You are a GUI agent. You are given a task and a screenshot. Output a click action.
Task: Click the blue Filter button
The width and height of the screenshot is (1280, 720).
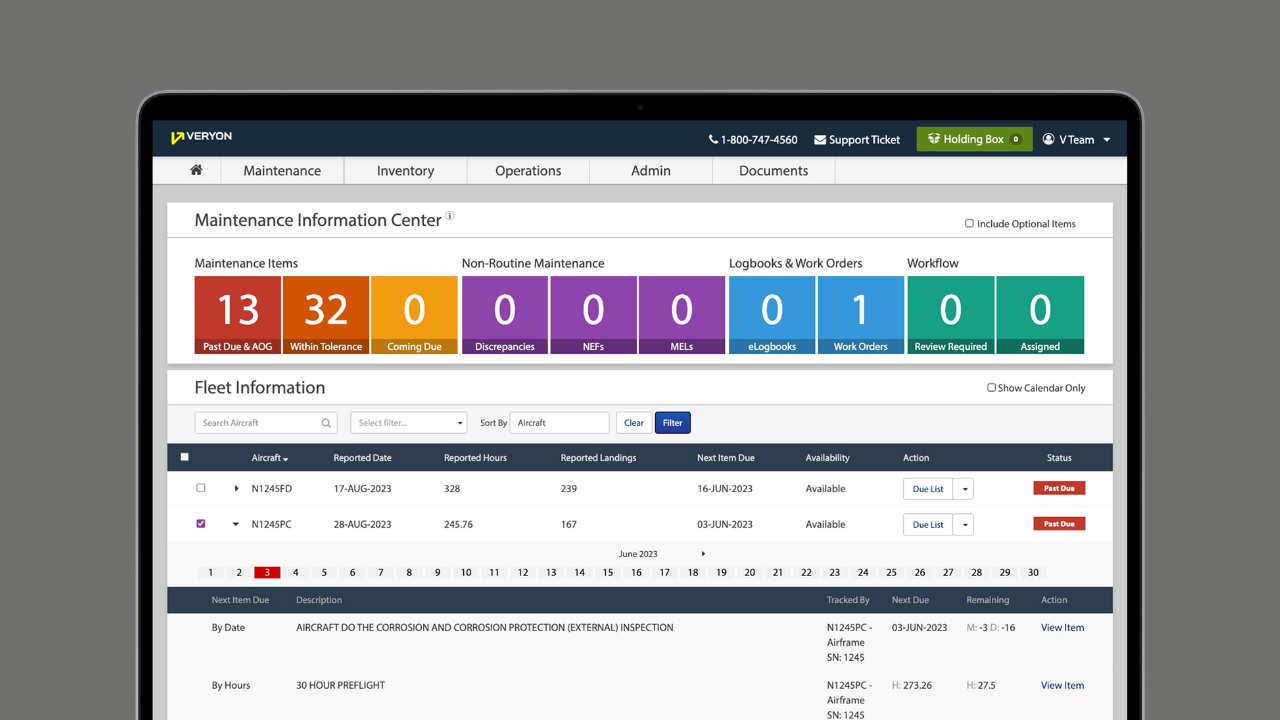pos(672,423)
